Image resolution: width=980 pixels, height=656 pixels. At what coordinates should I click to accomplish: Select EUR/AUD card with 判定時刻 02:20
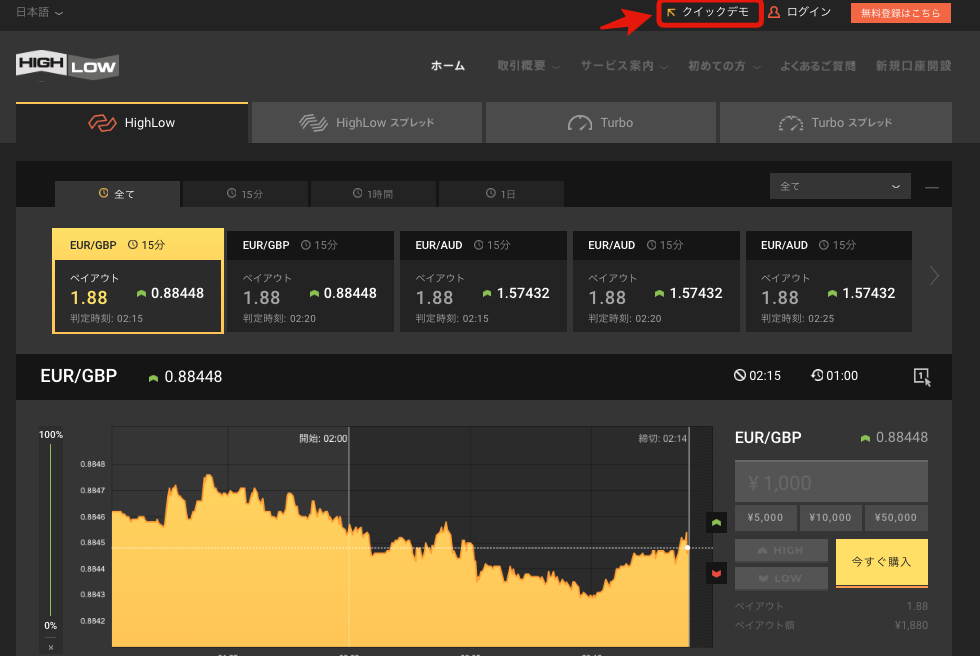click(656, 281)
